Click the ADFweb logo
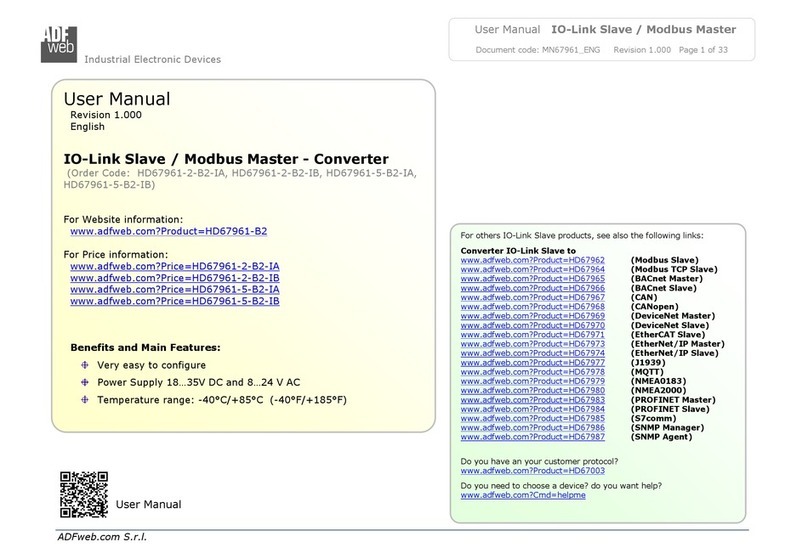 pyautogui.click(x=59, y=45)
